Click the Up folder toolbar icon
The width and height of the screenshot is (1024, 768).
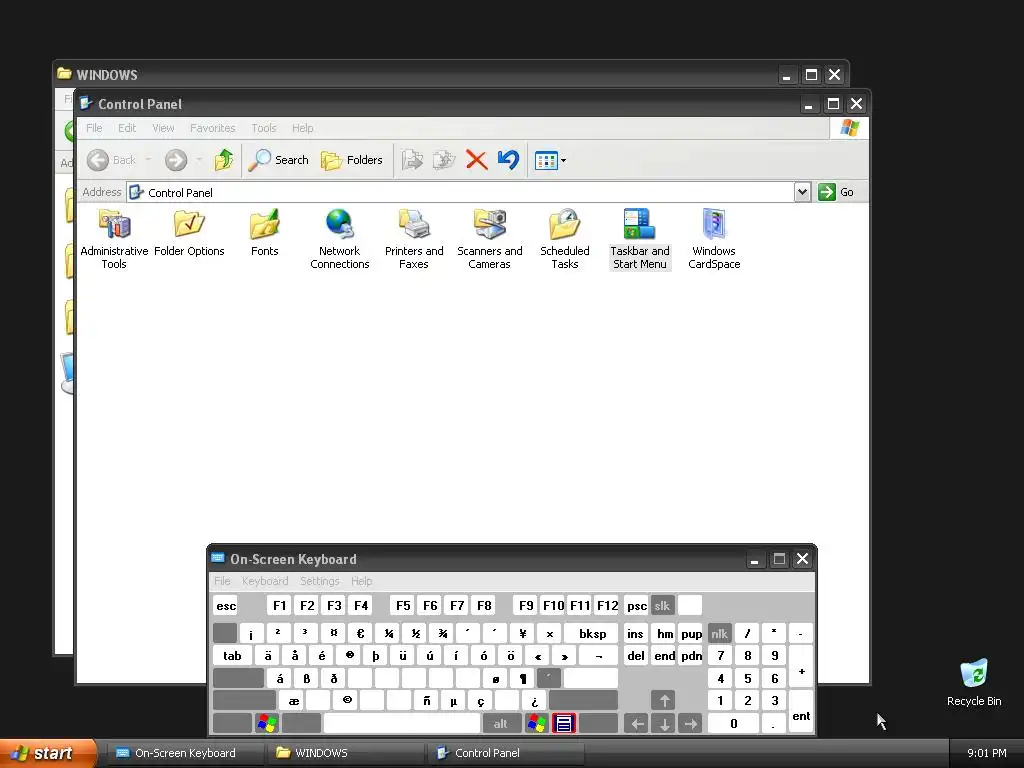click(x=223, y=160)
